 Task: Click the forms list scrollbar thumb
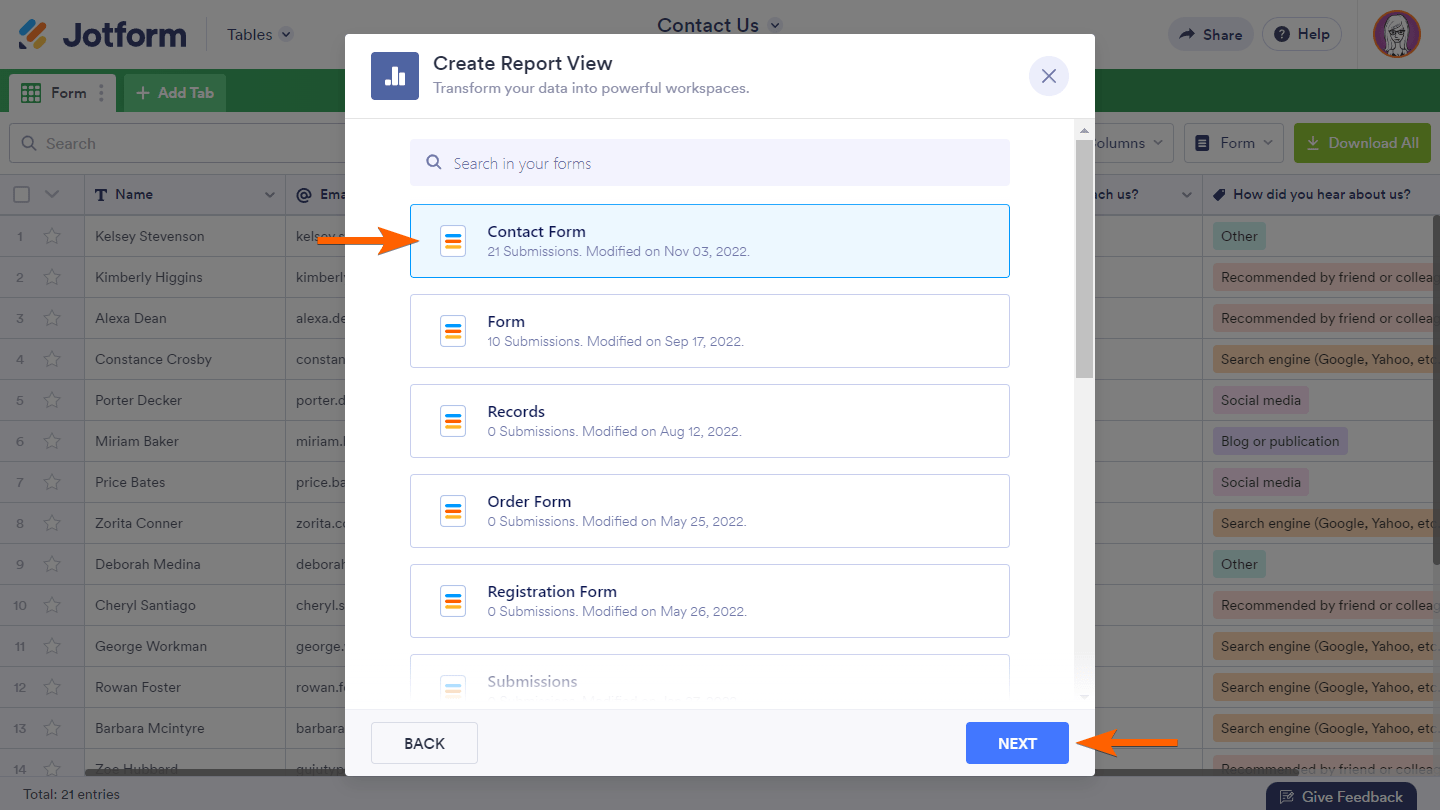coord(1084,258)
